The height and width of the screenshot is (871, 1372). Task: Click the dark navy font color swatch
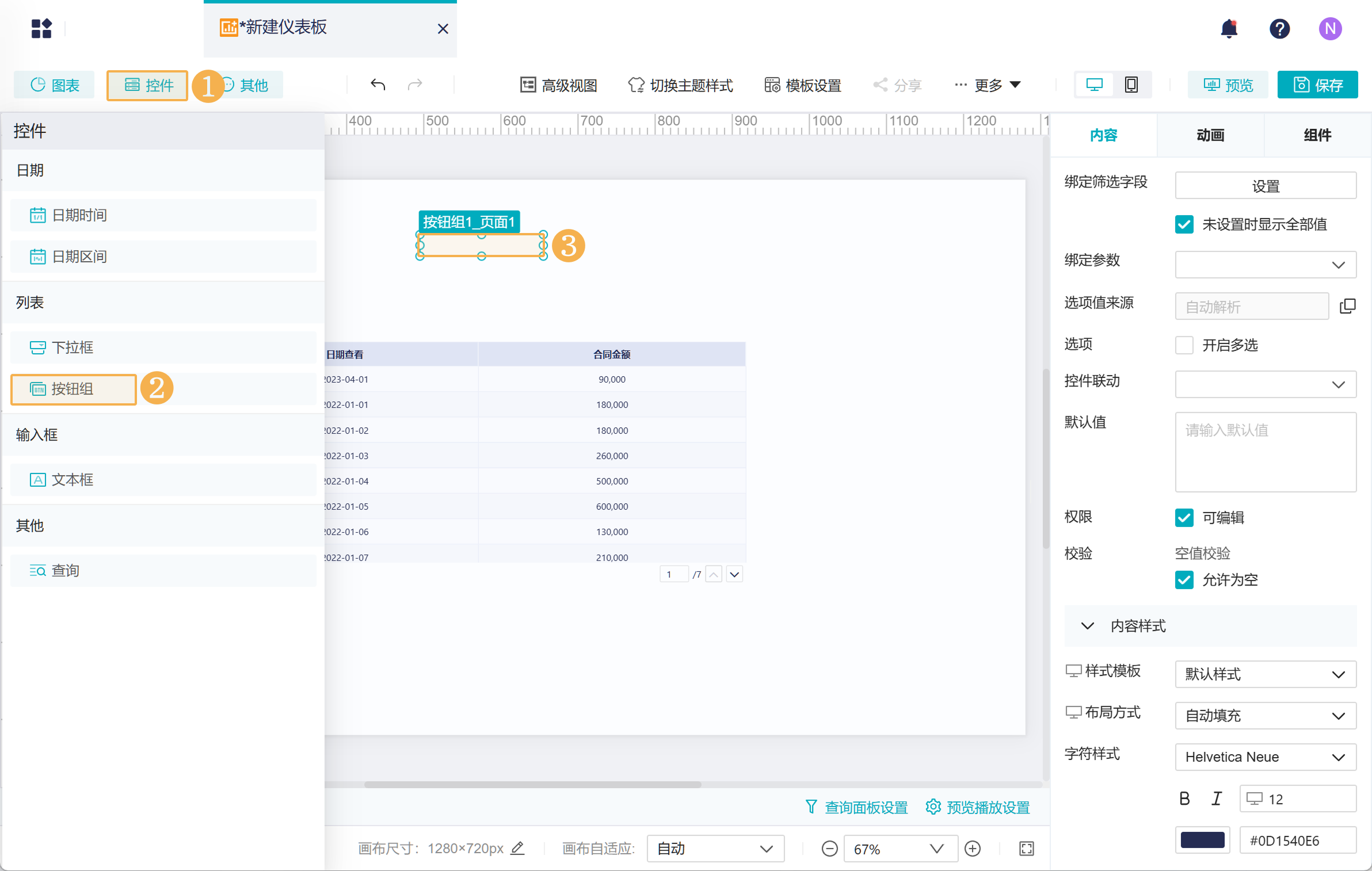(1202, 841)
